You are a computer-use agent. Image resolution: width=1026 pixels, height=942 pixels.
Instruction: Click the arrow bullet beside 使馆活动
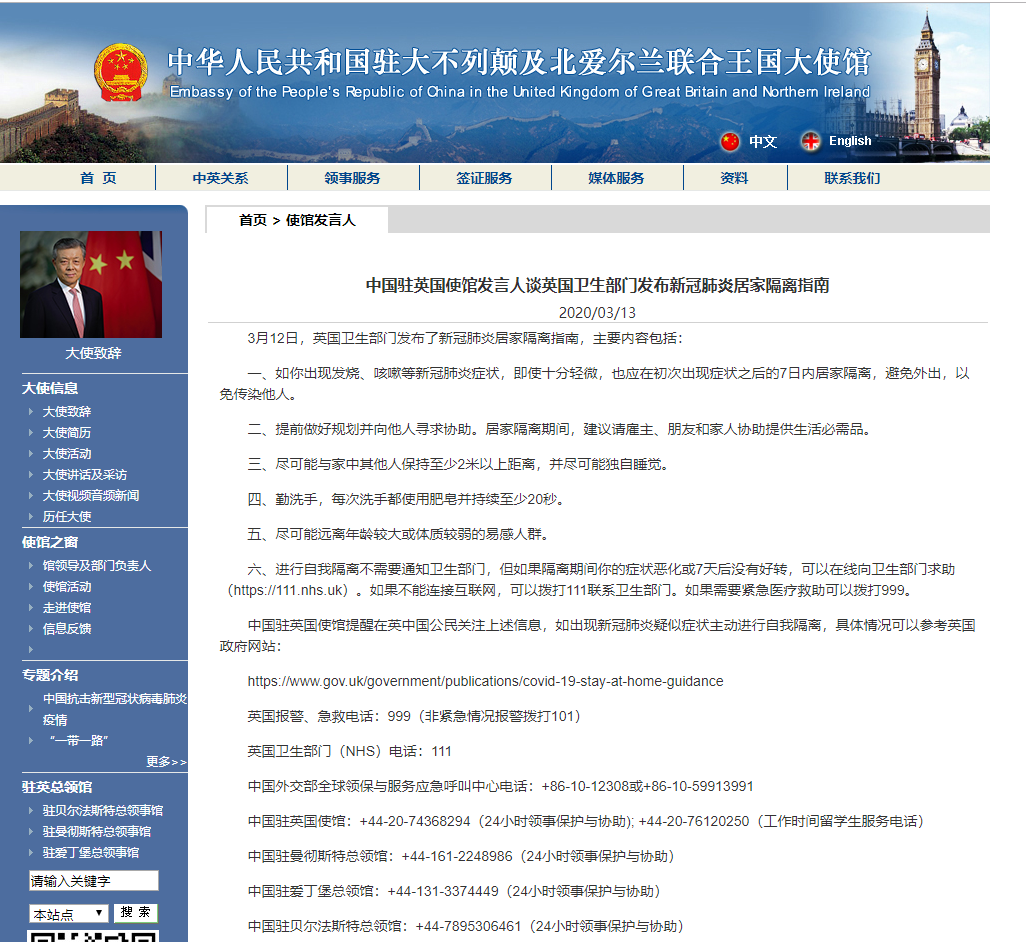pos(32,587)
